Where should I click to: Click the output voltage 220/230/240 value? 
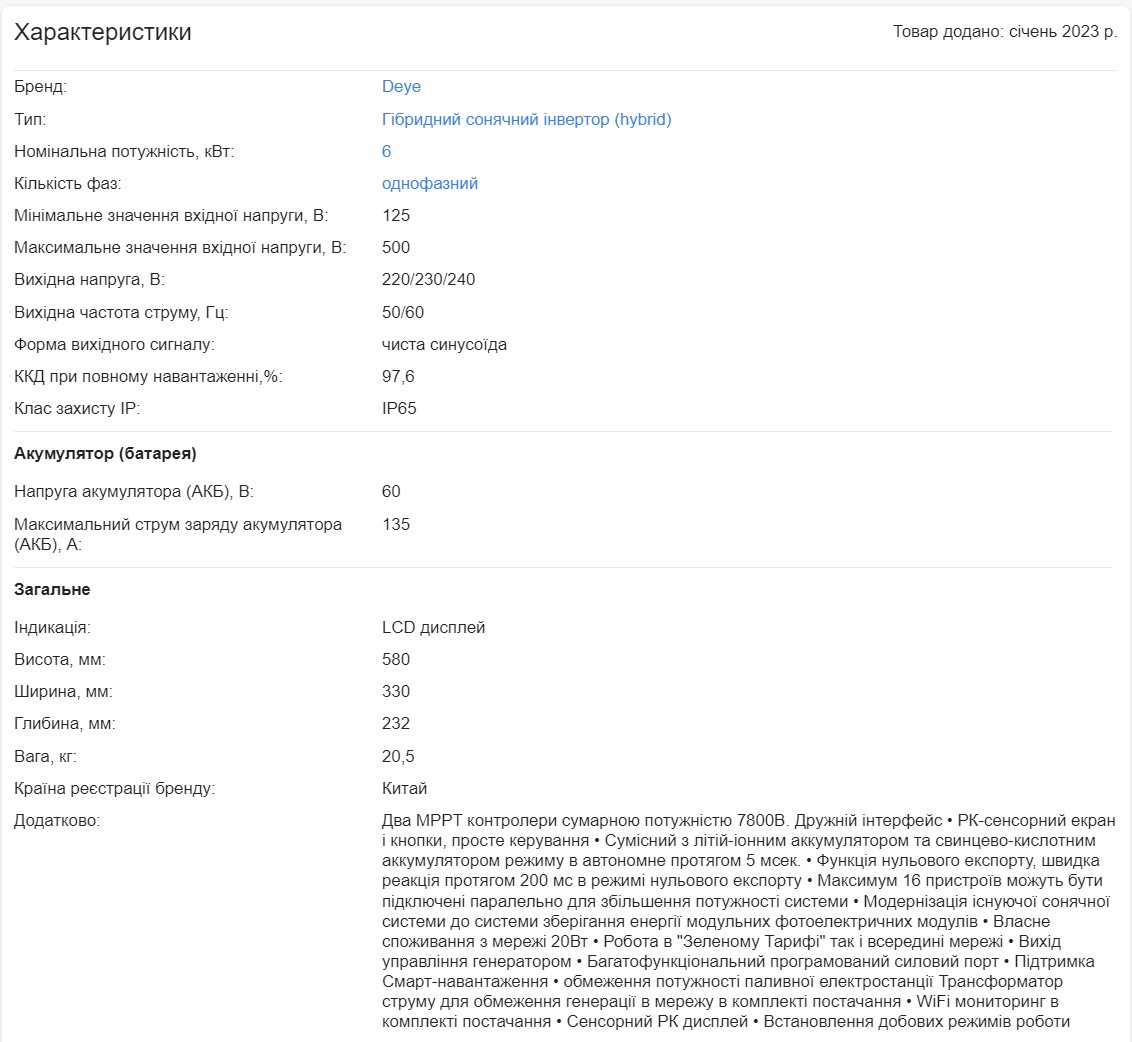(428, 279)
